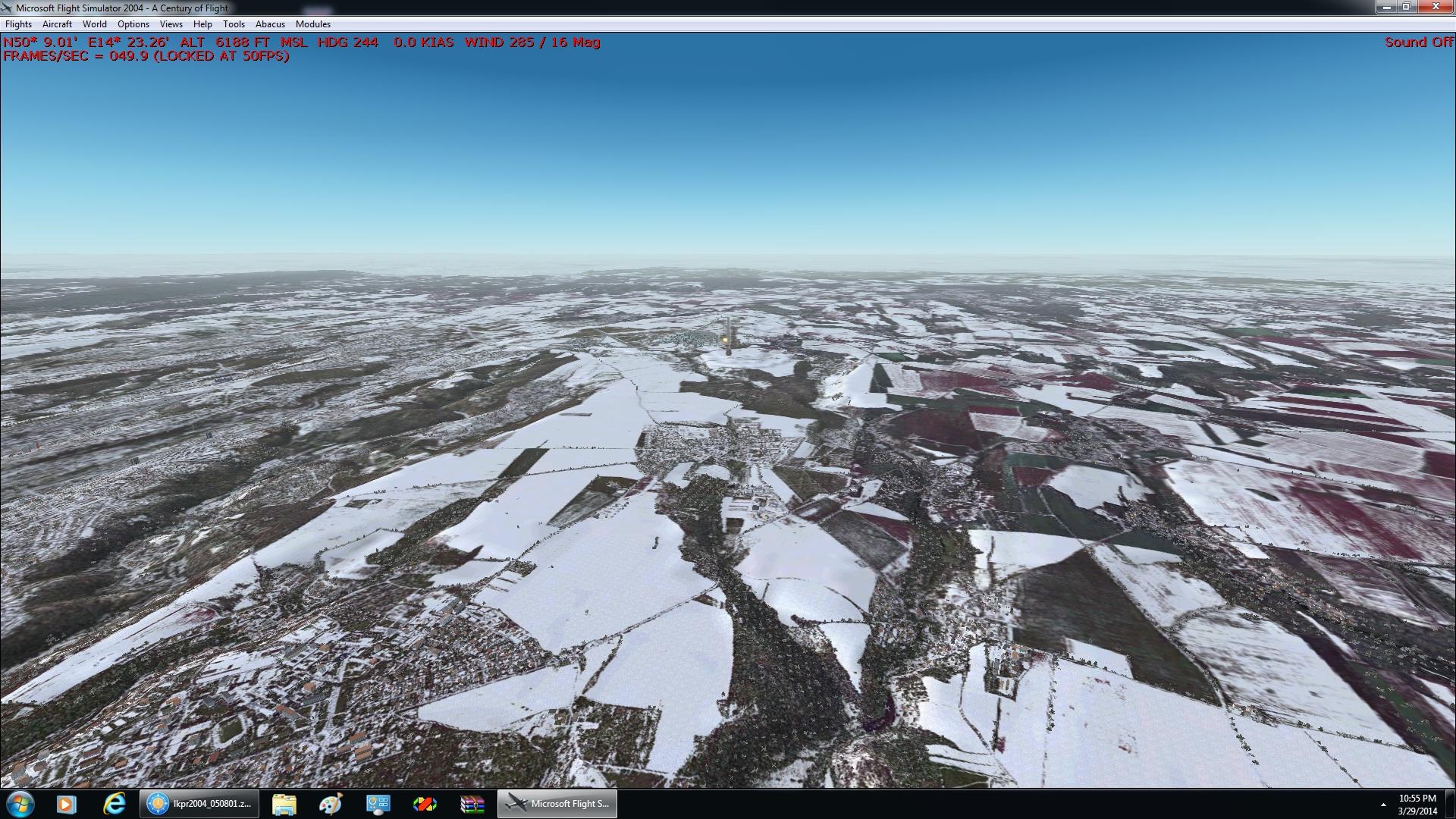Close the Flight Simulator window
This screenshot has width=1456, height=819.
tap(1436, 7)
